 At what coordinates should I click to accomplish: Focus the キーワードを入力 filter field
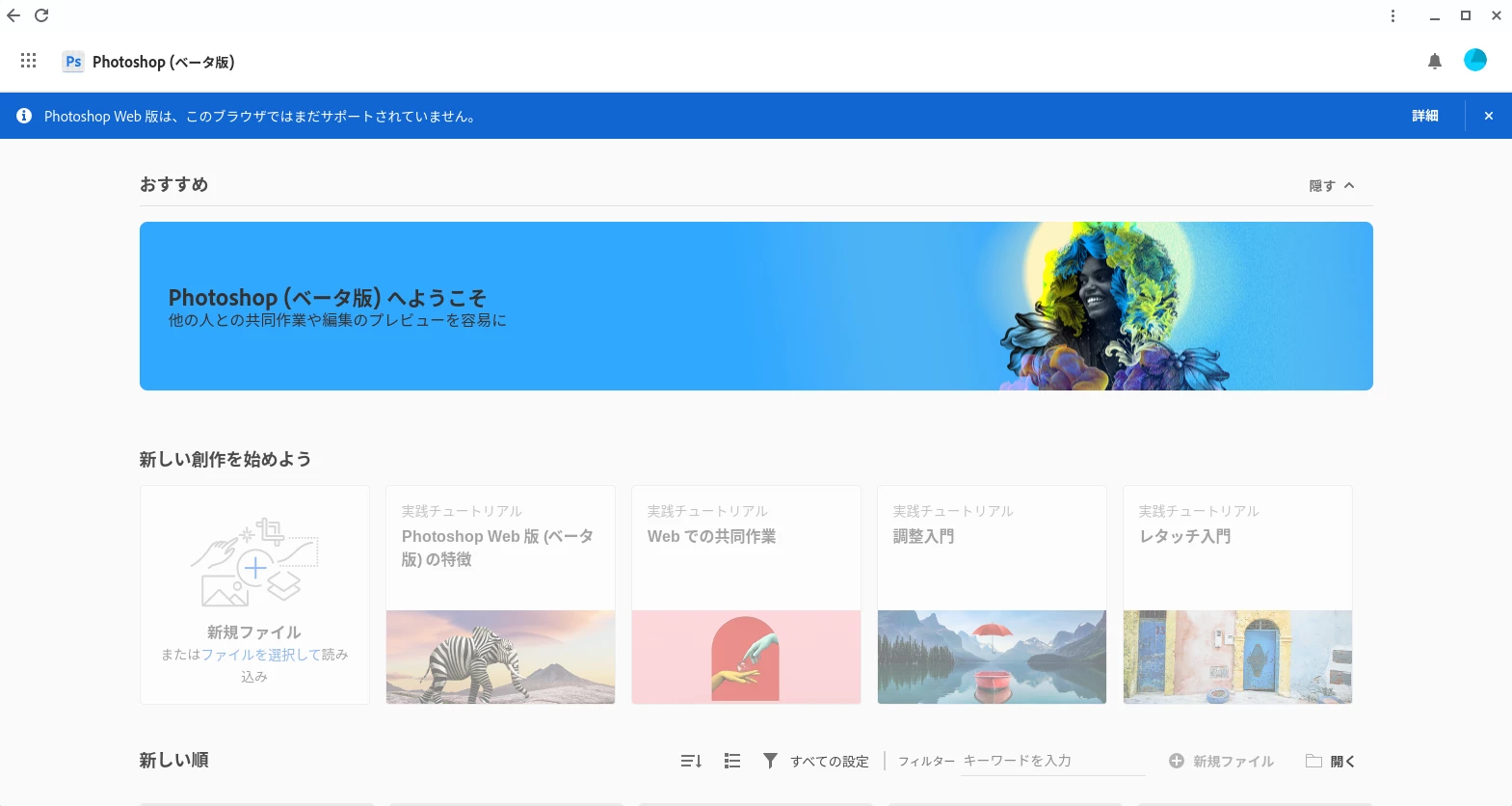click(x=1053, y=761)
